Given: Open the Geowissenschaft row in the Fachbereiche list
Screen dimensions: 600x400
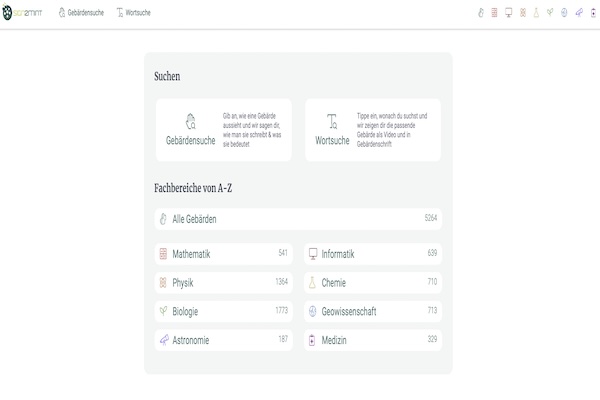Looking at the screenshot, I should click(373, 311).
